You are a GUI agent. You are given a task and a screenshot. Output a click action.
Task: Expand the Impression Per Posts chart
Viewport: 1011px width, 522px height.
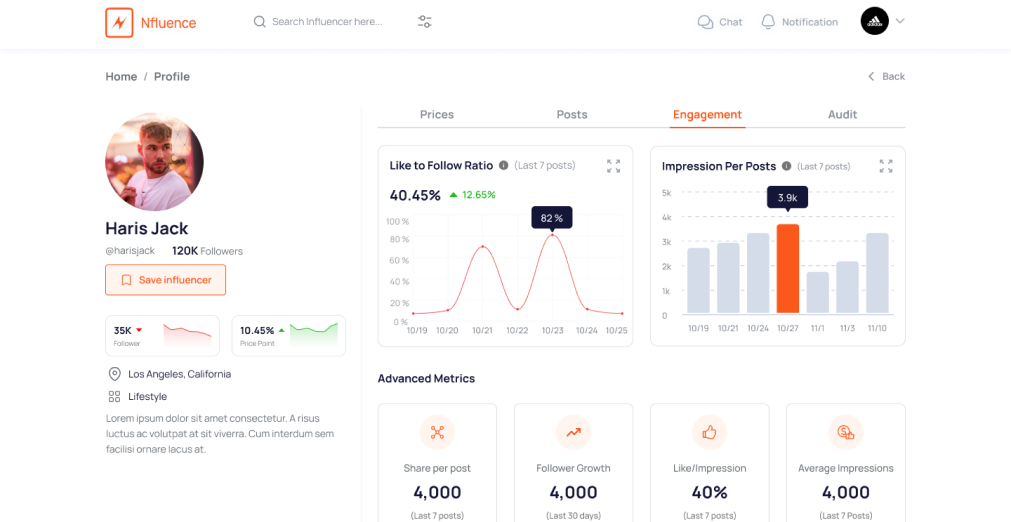885,166
